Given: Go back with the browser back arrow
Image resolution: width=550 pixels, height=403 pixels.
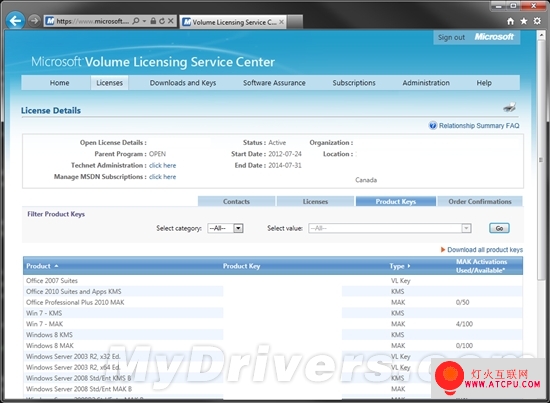Looking at the screenshot, I should (15, 21).
